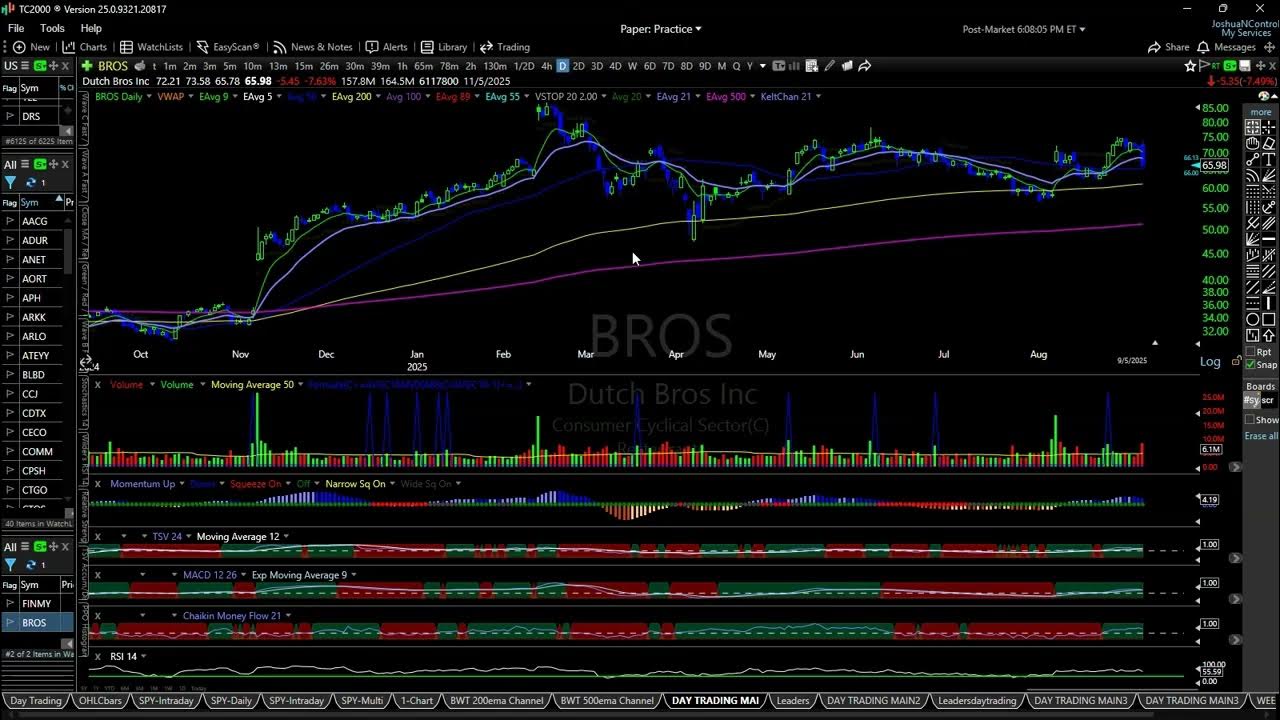Enable the Rpt checkbox
This screenshot has width=1280, height=720.
[1250, 352]
